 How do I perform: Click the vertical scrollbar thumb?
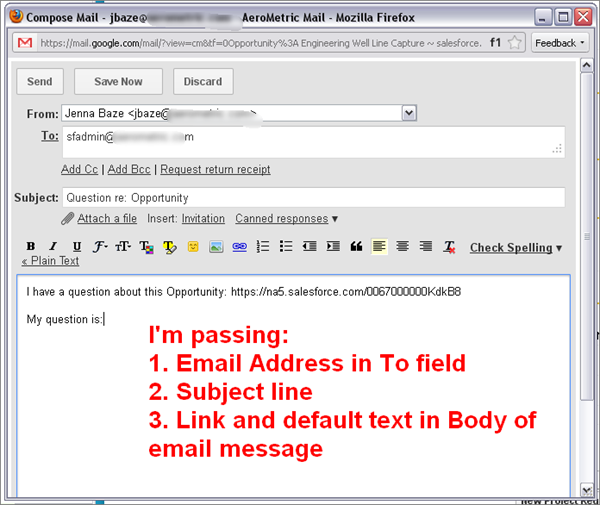[587, 236]
